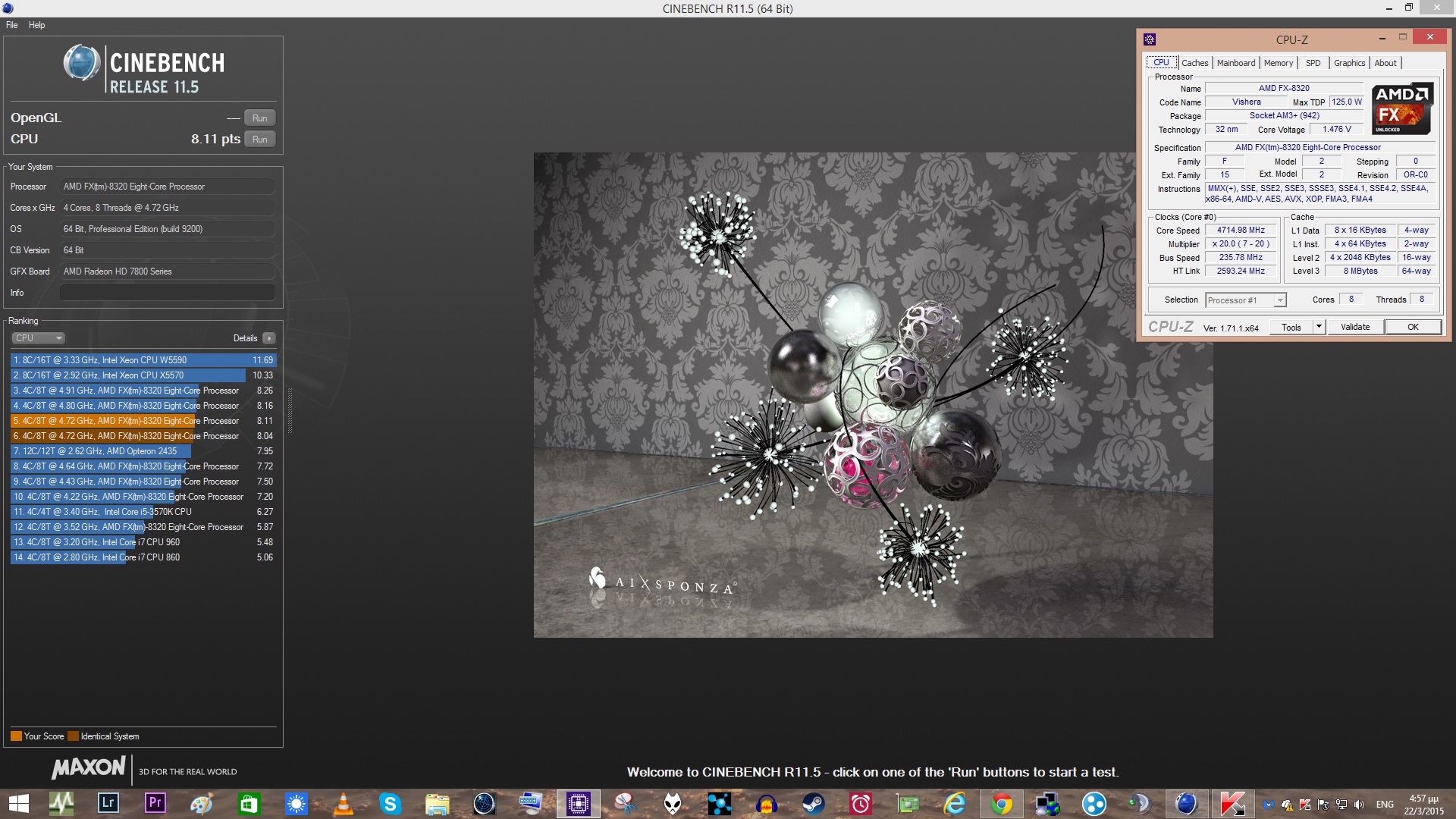Select ranking row Intel Core i5-3570K

point(143,512)
